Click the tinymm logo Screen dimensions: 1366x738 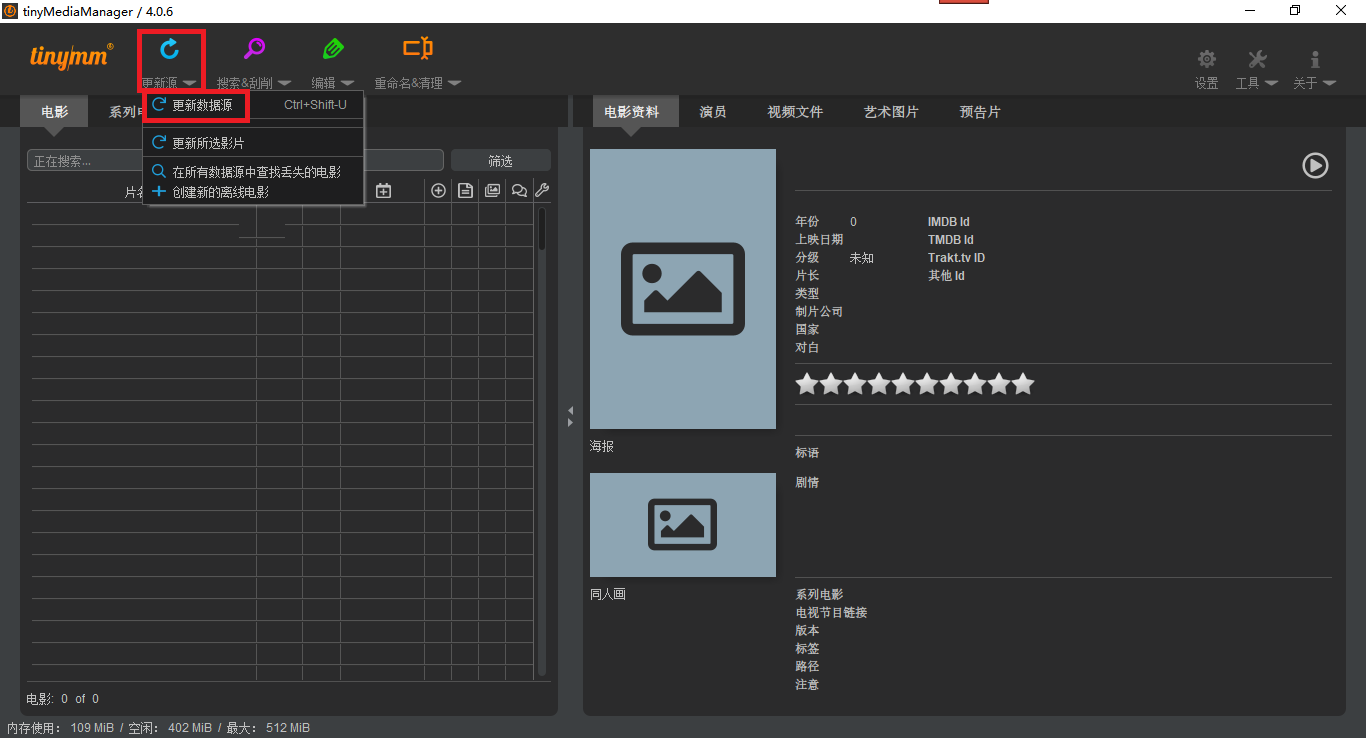coord(72,57)
